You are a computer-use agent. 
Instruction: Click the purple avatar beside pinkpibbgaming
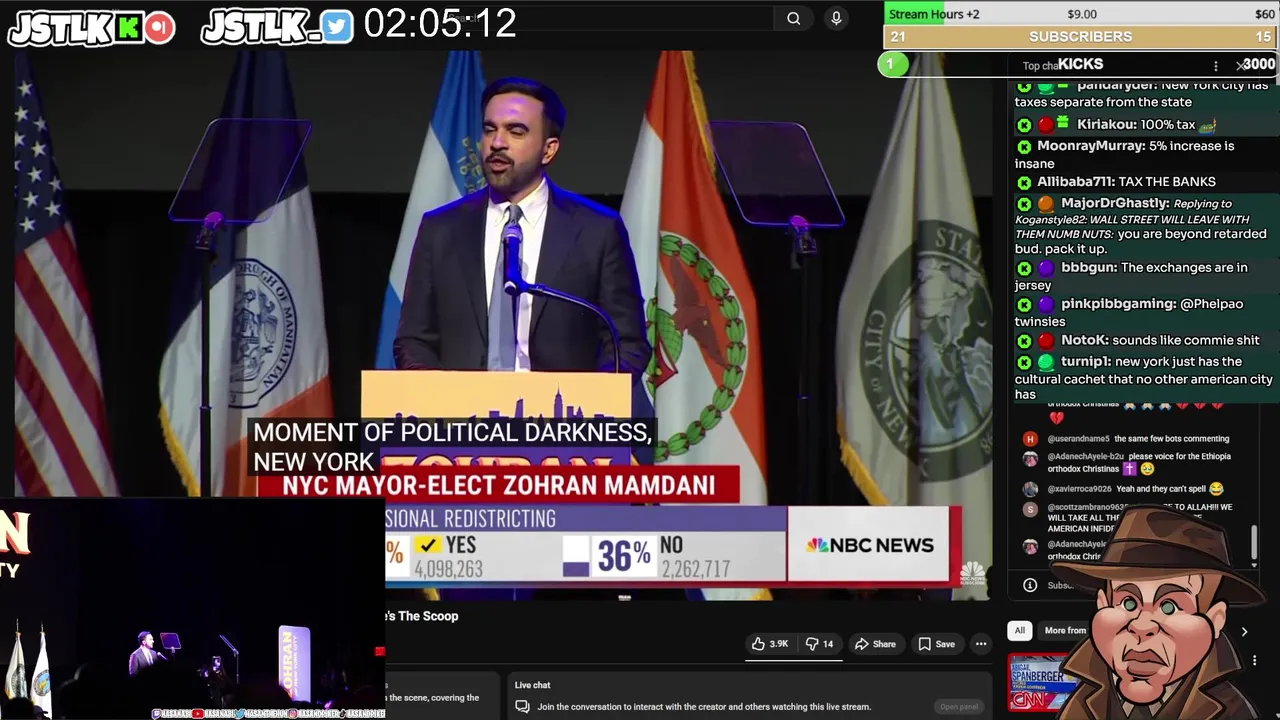click(x=1046, y=304)
